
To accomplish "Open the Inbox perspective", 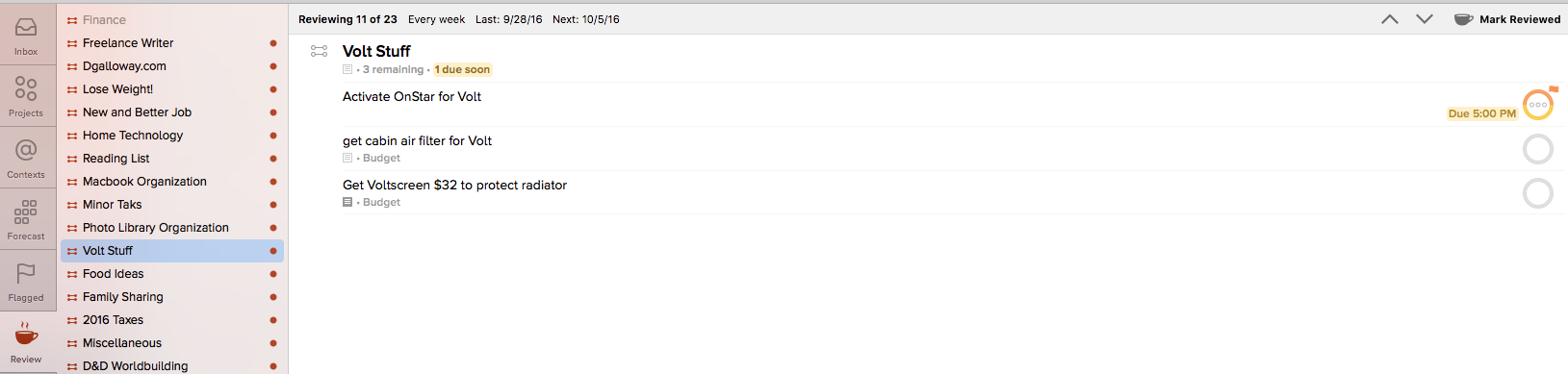I will click(x=26, y=36).
